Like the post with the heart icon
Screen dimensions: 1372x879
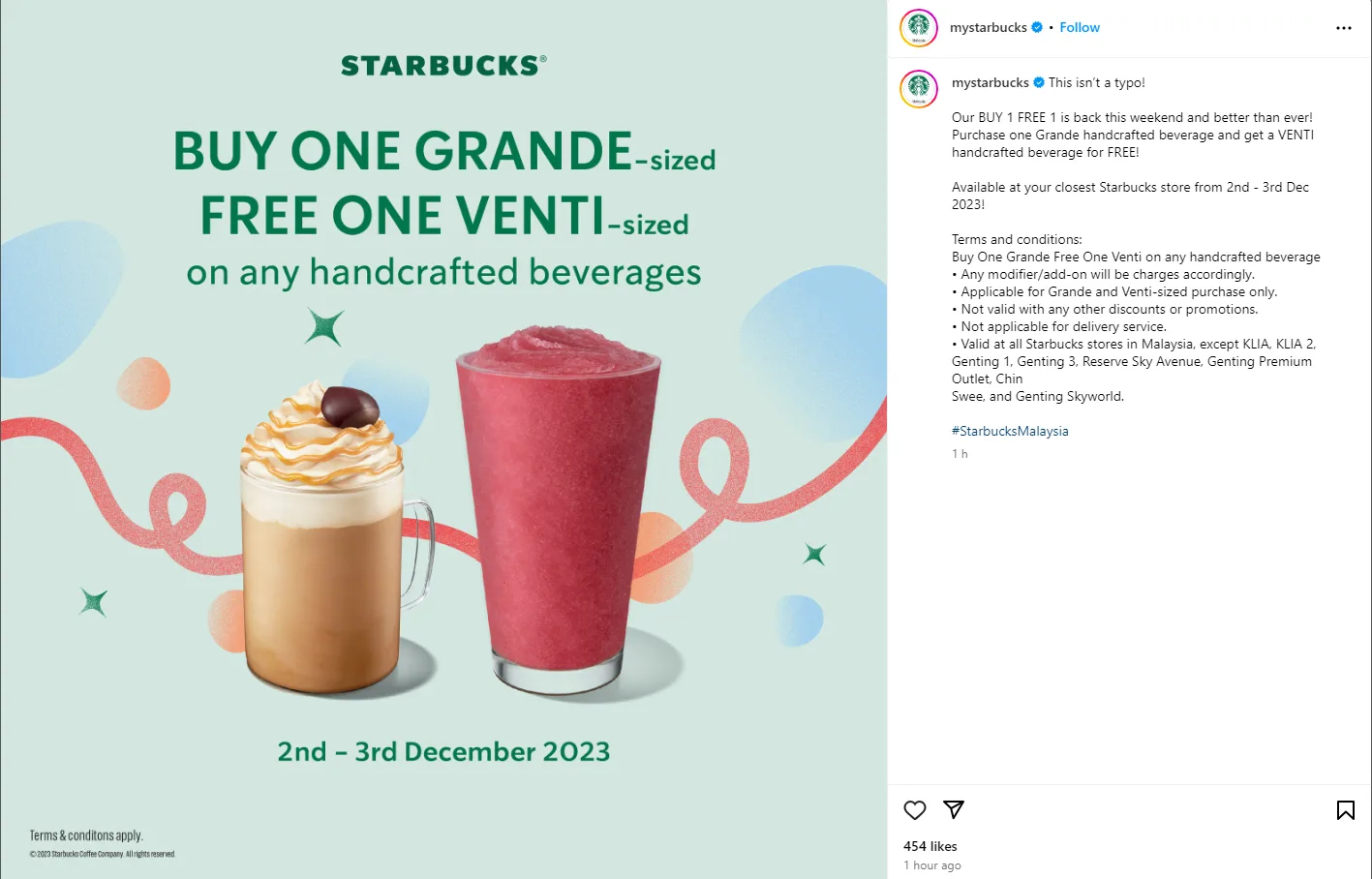tap(915, 810)
